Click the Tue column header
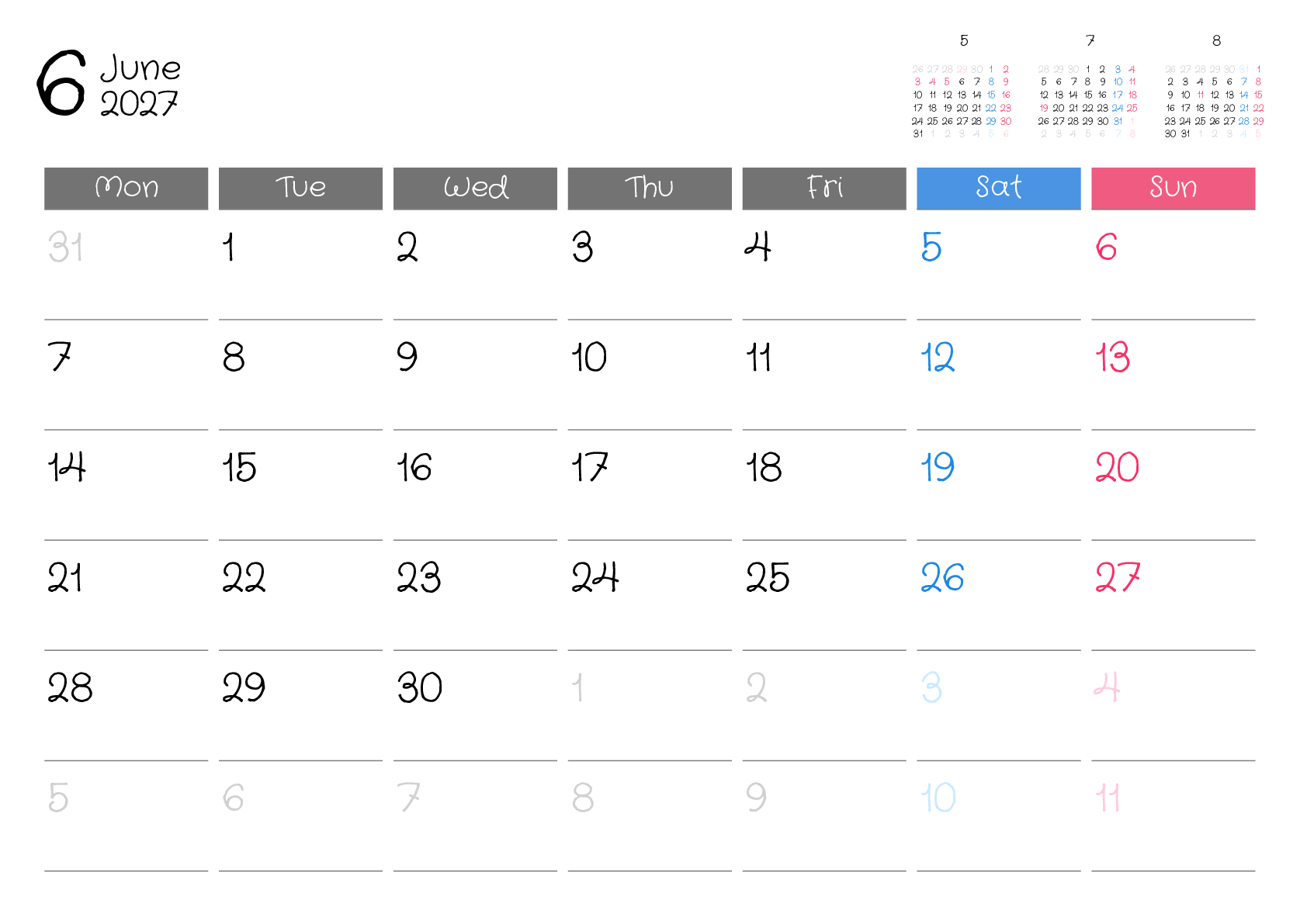The width and height of the screenshot is (1307, 924). (x=300, y=188)
